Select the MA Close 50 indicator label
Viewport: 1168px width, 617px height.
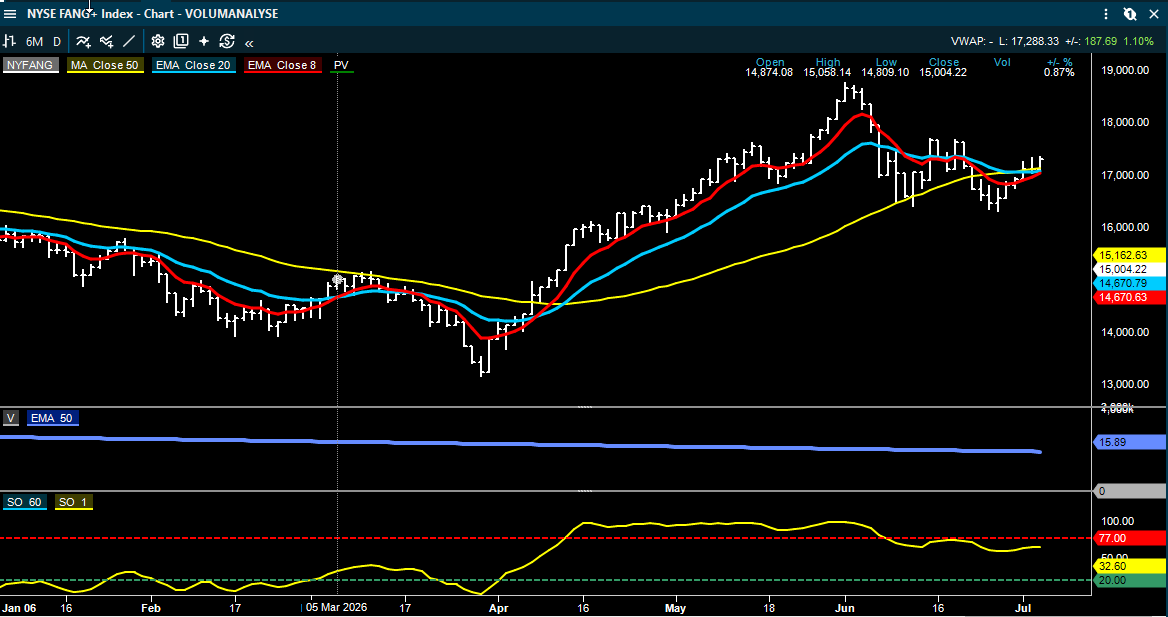point(104,65)
